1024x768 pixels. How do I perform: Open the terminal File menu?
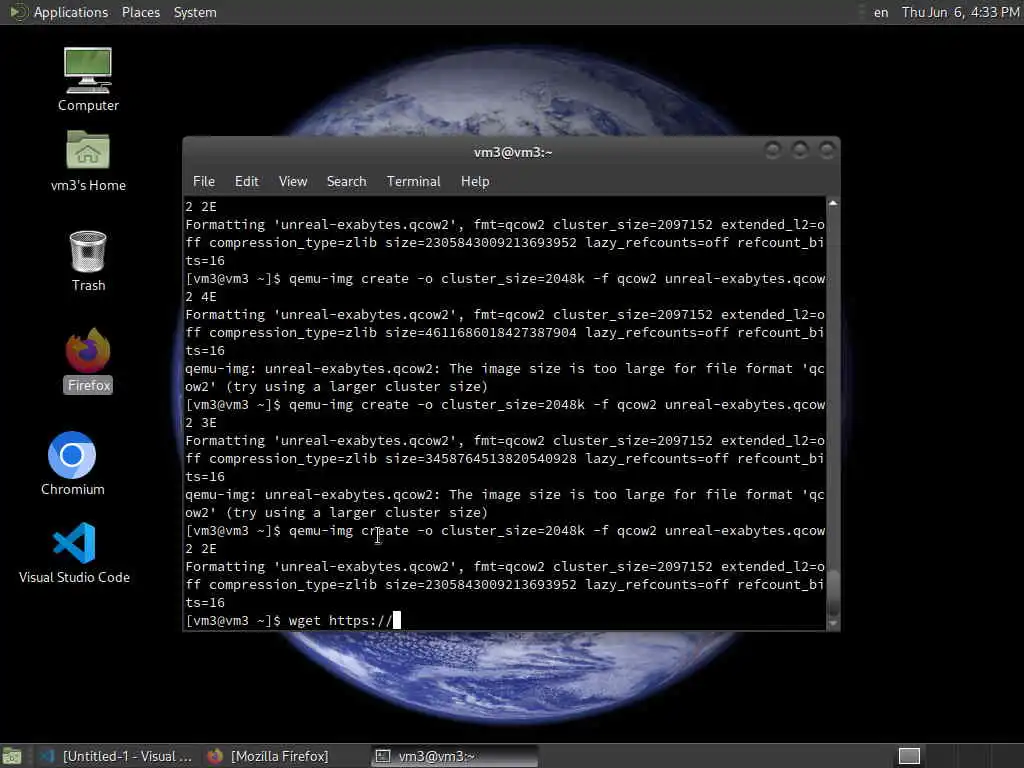(x=204, y=182)
